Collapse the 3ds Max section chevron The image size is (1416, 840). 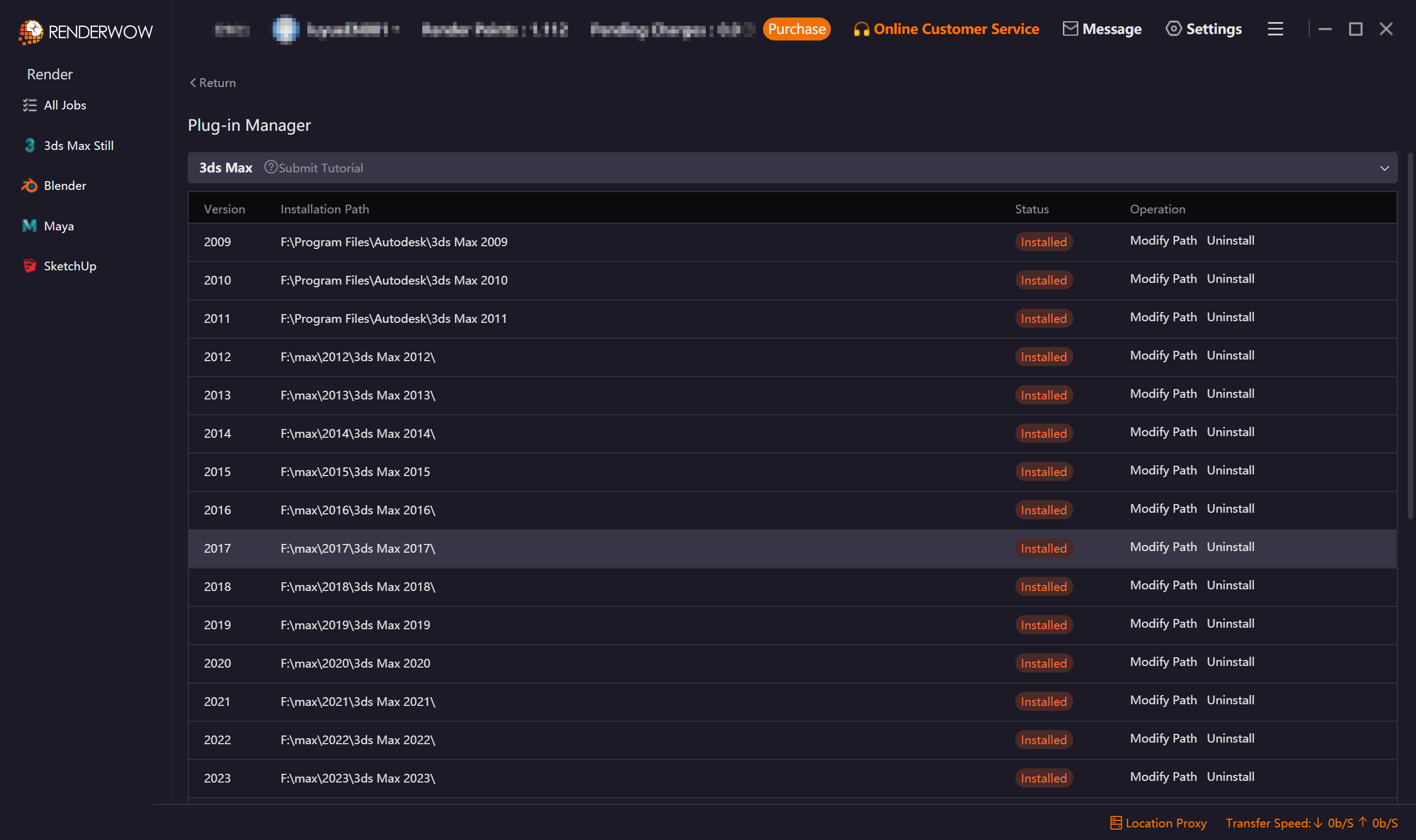click(1384, 168)
